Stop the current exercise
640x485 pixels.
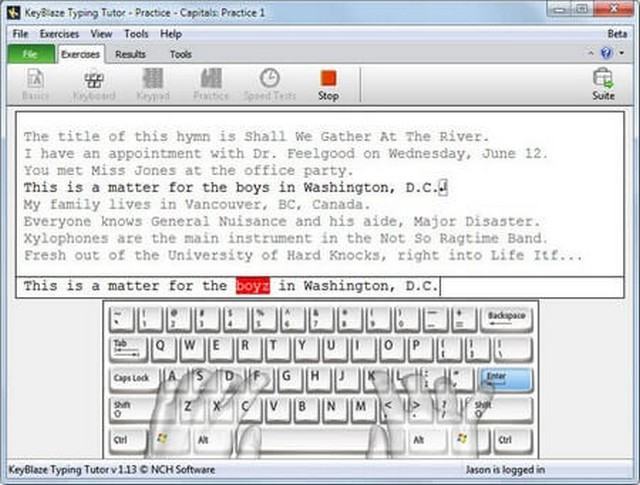pyautogui.click(x=328, y=85)
